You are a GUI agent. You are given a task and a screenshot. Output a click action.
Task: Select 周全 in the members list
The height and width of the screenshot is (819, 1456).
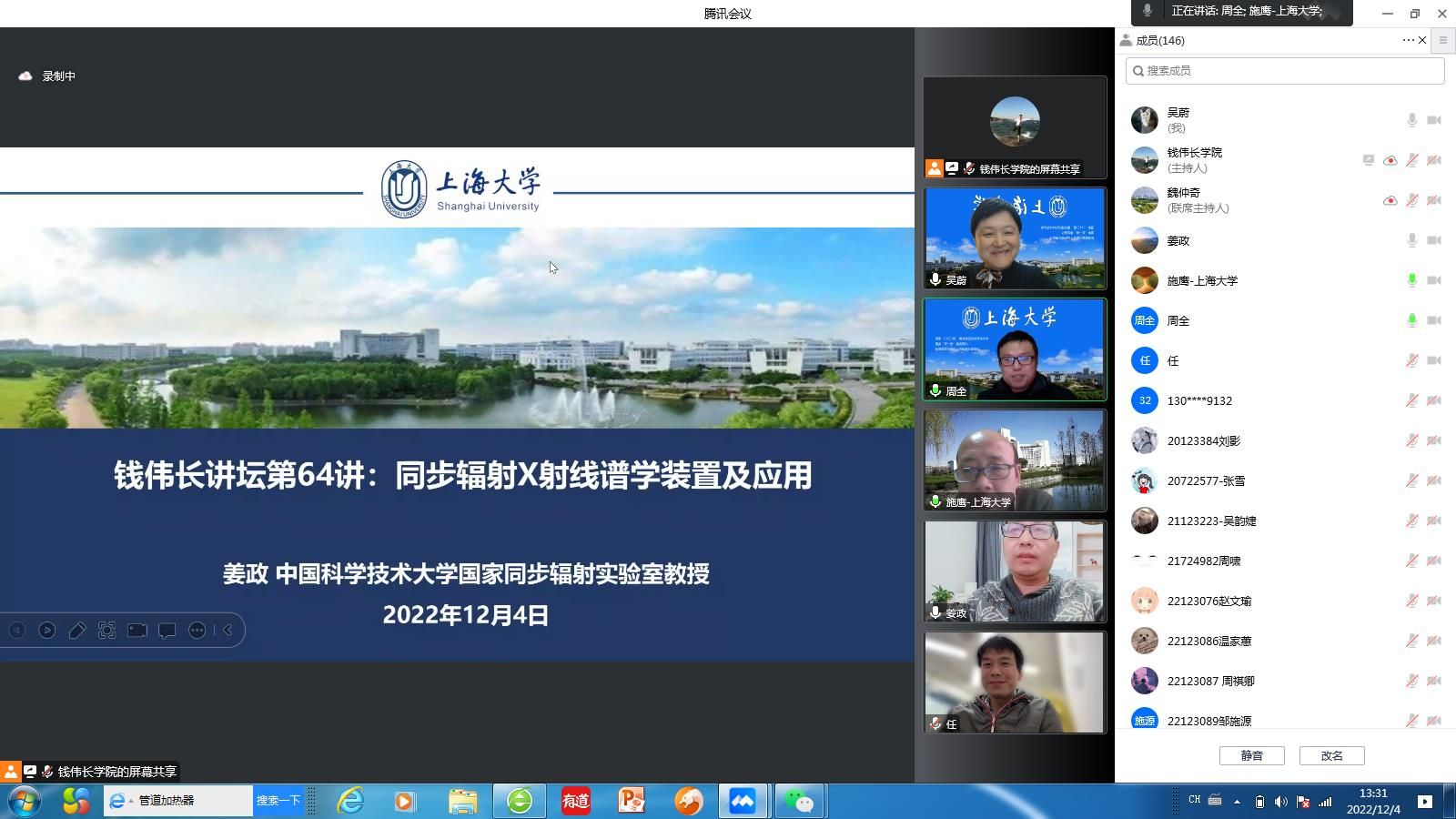click(1178, 320)
